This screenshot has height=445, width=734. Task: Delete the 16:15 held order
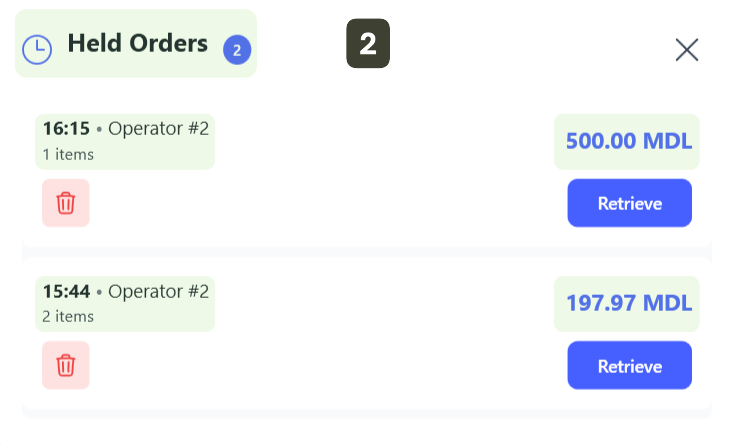(x=66, y=203)
